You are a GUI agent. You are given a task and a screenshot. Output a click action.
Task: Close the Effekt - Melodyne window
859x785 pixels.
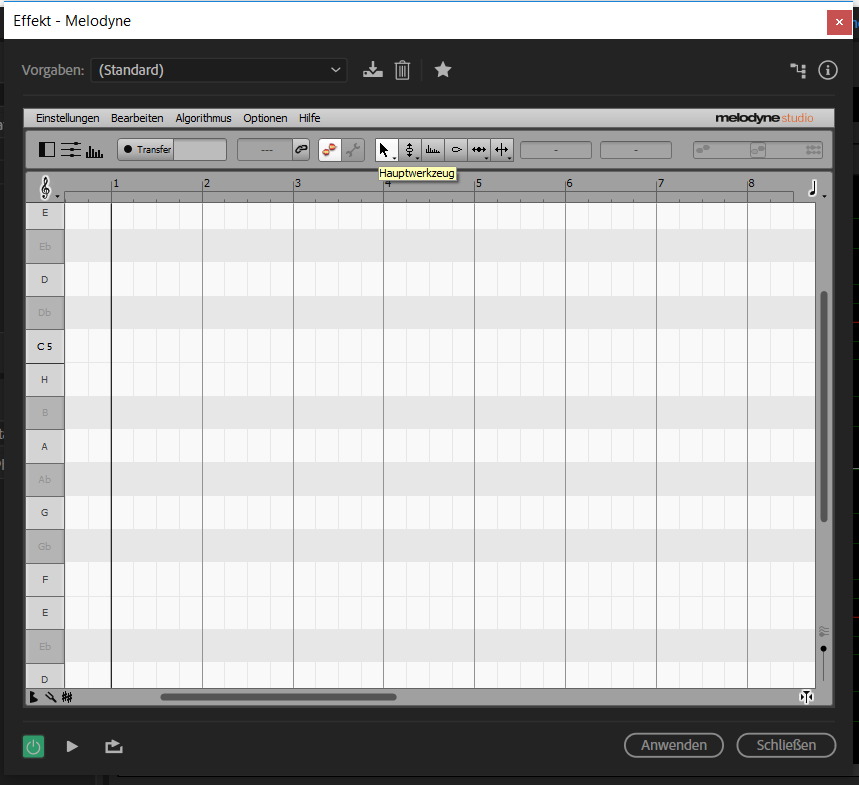[x=839, y=22]
